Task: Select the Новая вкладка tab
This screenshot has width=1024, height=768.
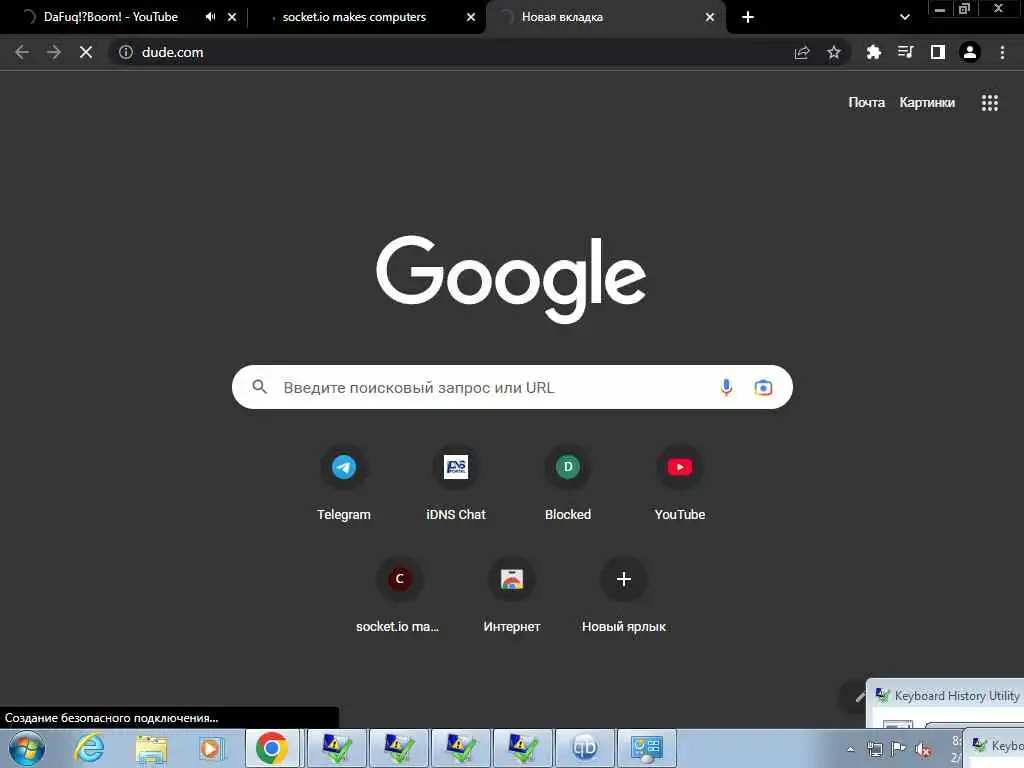Action: point(562,17)
